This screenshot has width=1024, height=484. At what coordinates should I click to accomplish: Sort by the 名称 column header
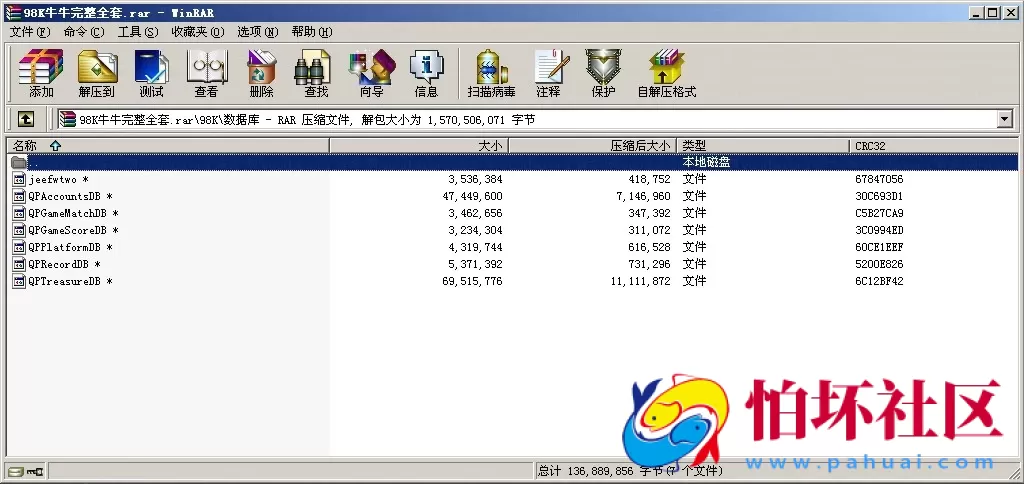point(167,146)
